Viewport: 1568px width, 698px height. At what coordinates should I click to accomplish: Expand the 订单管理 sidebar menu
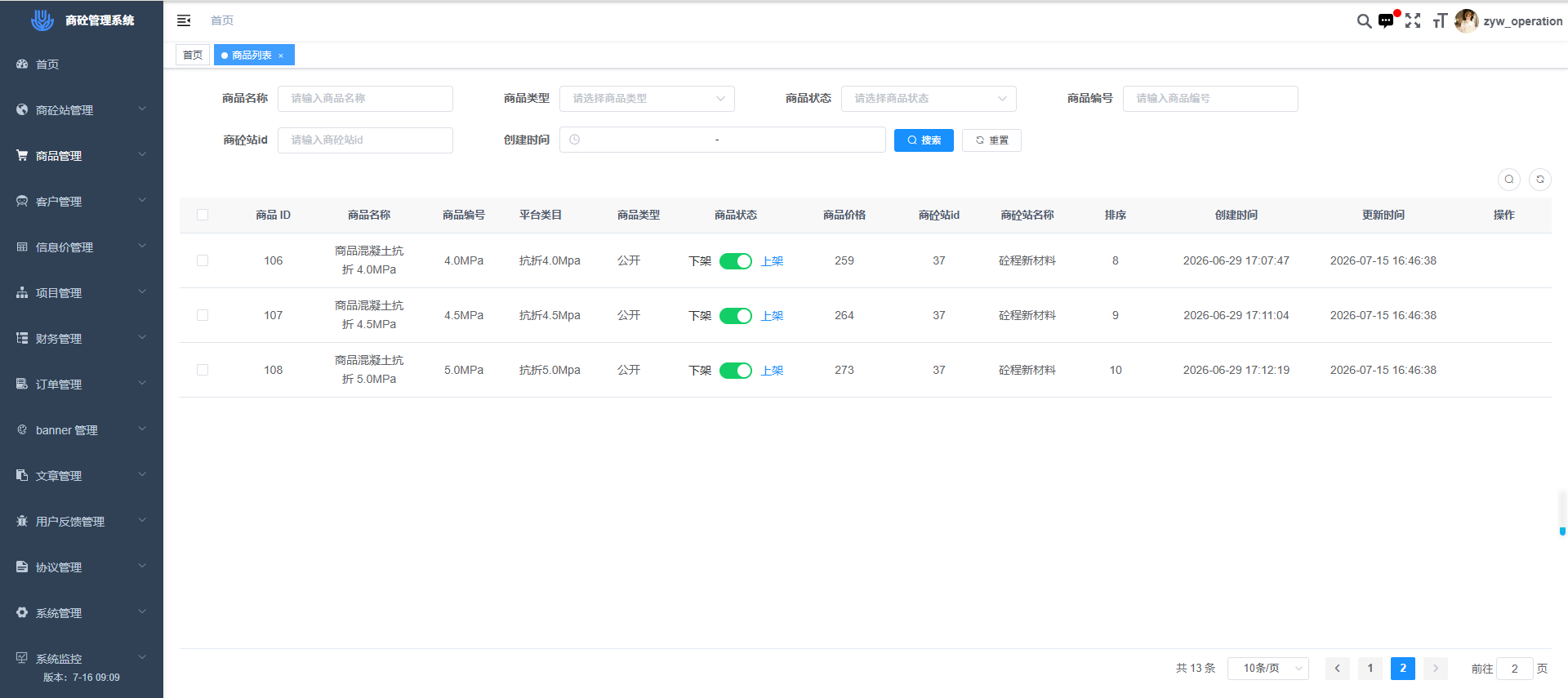pyautogui.click(x=82, y=384)
